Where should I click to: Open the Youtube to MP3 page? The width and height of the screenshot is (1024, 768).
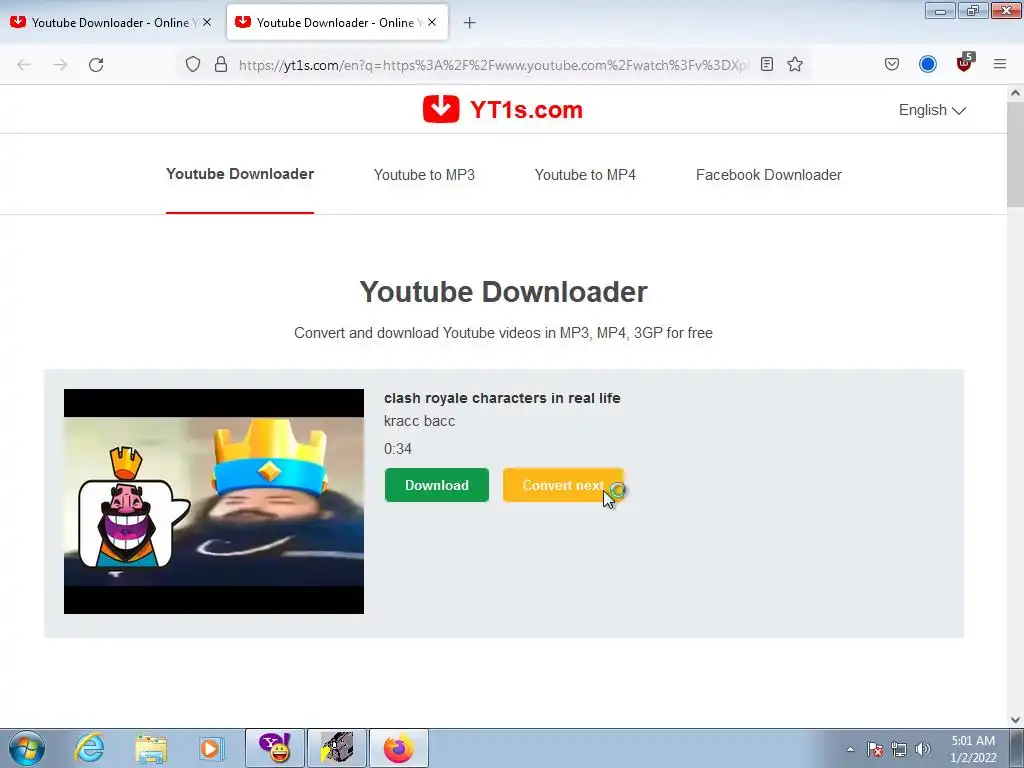424,175
